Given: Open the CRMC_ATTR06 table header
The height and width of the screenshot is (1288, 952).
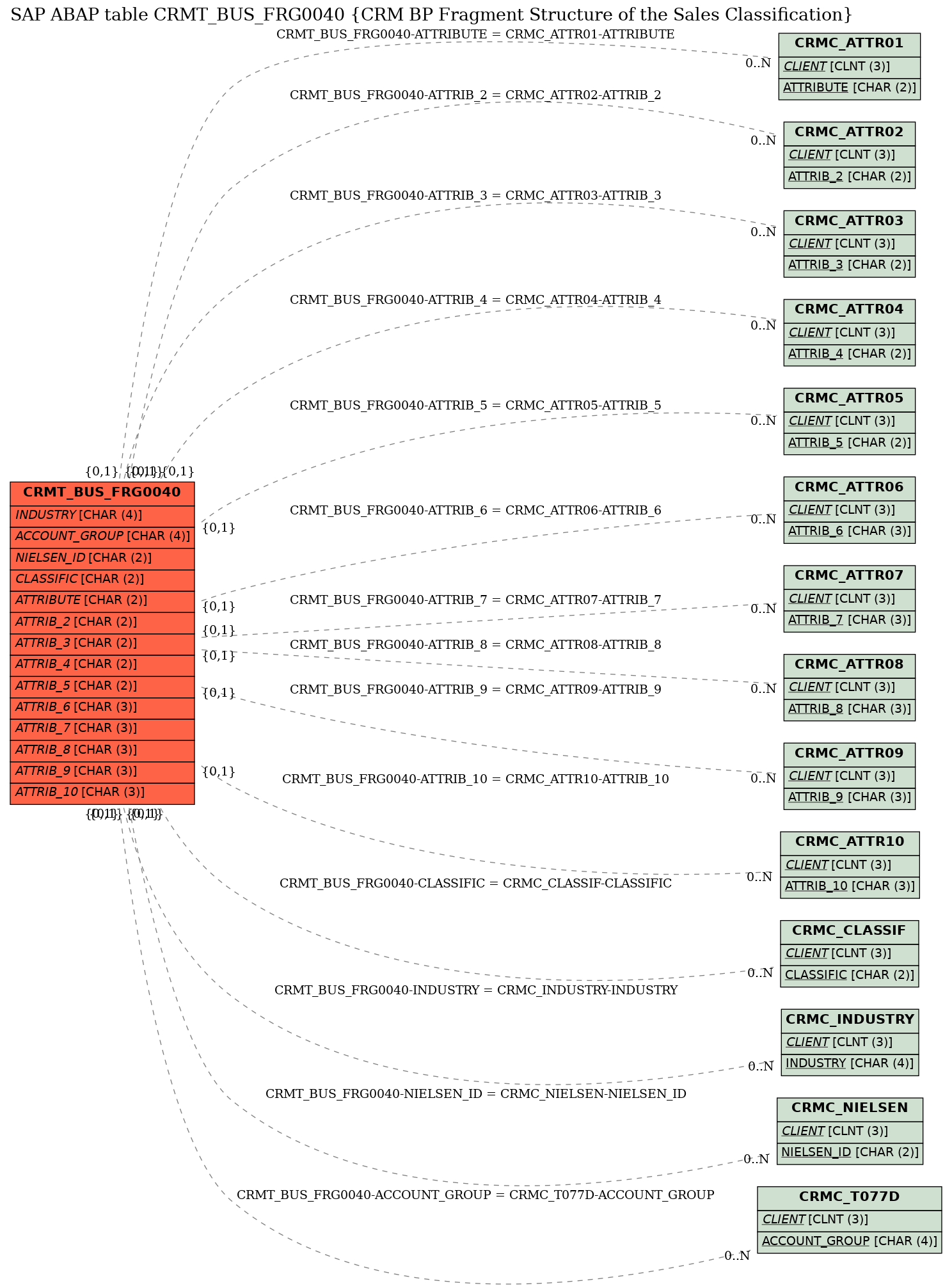Looking at the screenshot, I should pos(849,488).
